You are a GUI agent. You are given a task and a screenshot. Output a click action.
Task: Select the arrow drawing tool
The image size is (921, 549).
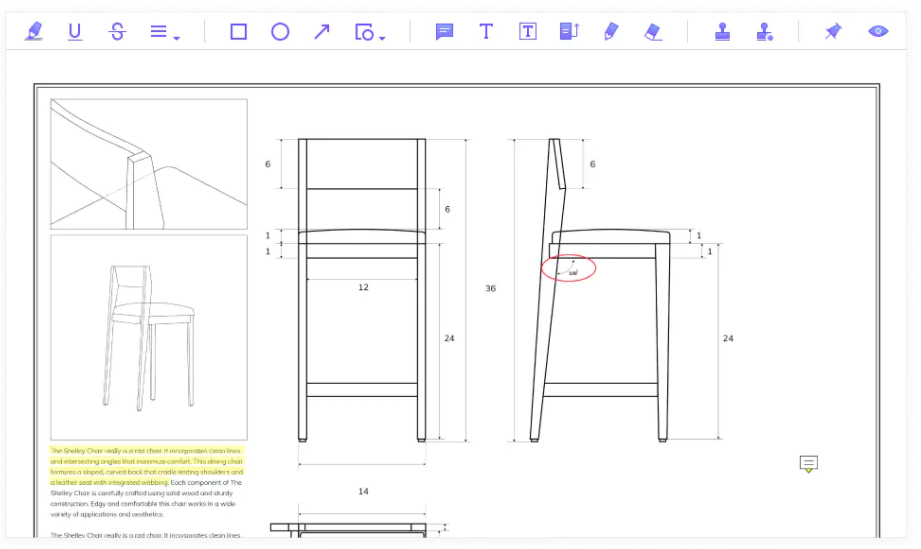point(322,32)
